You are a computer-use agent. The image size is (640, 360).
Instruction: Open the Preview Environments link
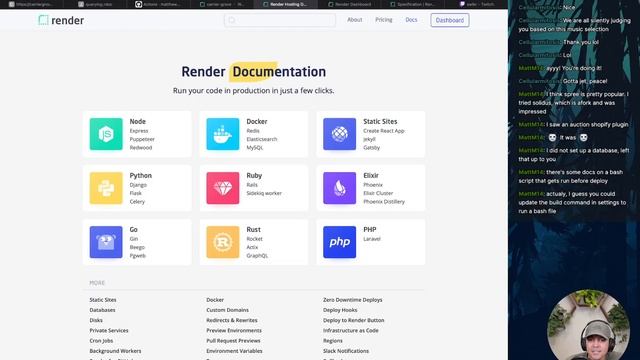point(234,330)
